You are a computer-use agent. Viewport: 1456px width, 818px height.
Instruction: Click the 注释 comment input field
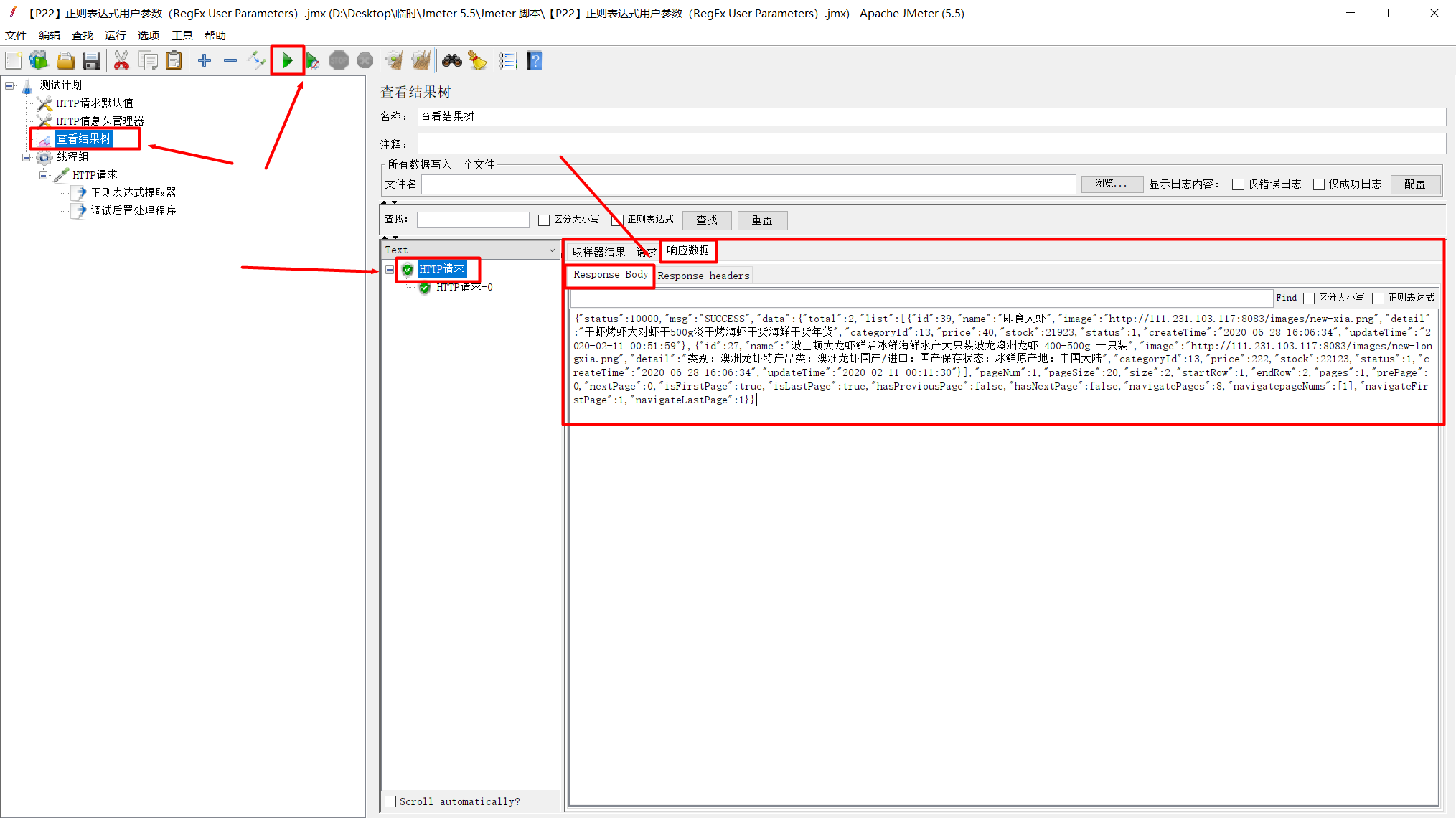tap(931, 144)
